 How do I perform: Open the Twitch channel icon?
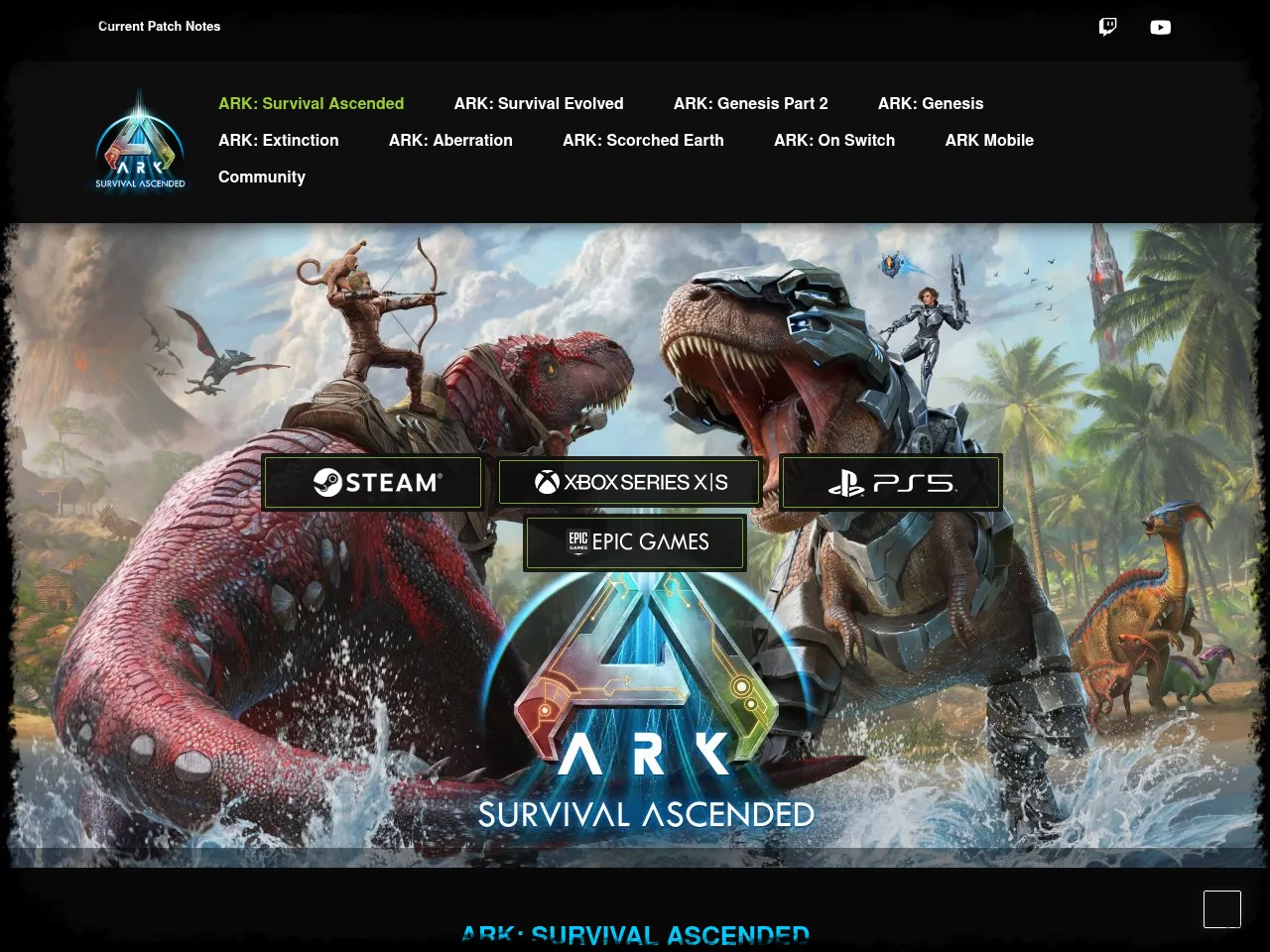coord(1107,27)
